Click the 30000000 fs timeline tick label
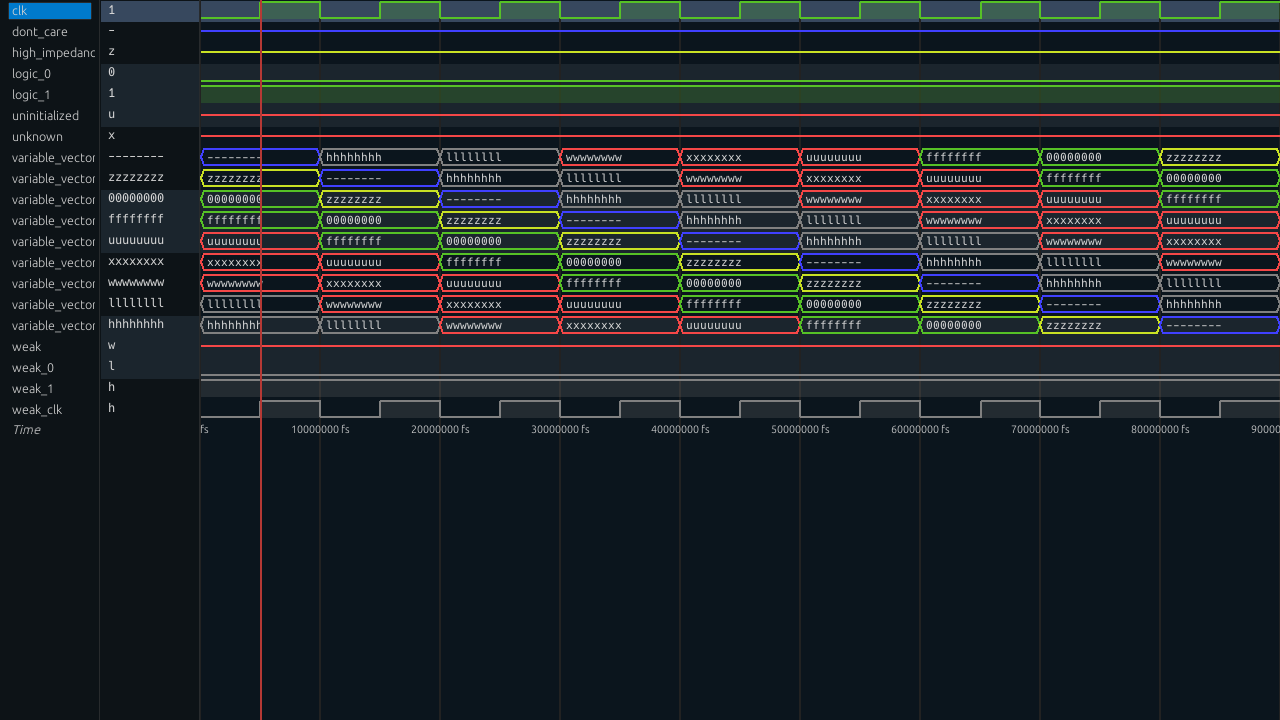1280x720 pixels. coord(560,429)
